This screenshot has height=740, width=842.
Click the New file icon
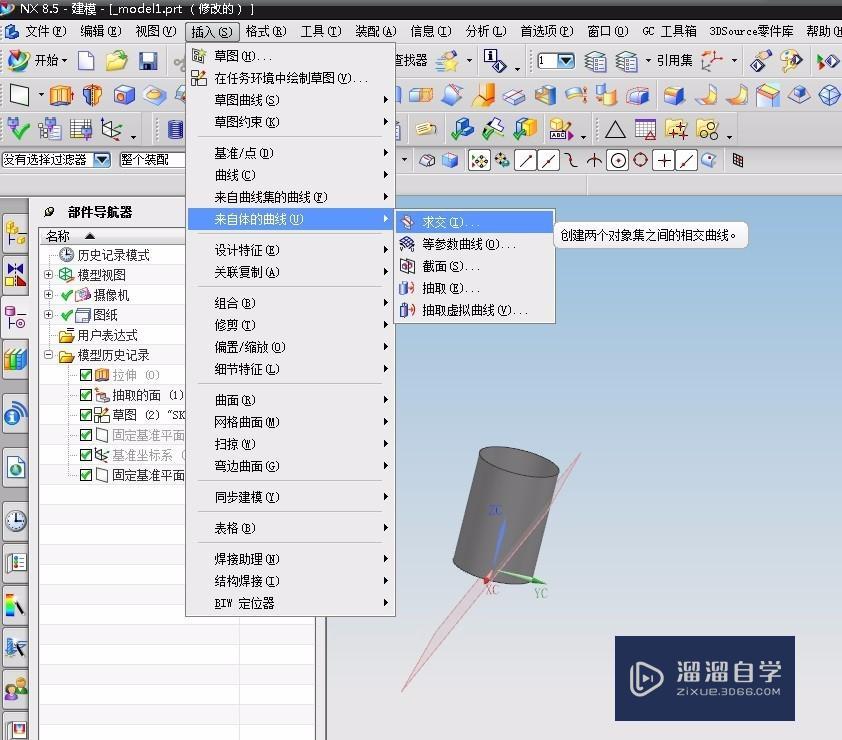pyautogui.click(x=86, y=61)
